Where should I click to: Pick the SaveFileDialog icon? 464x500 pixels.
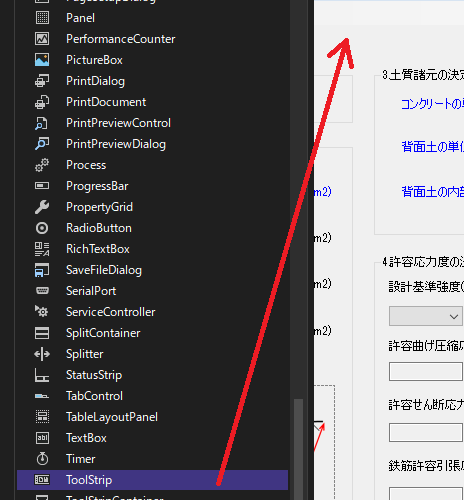[42, 270]
